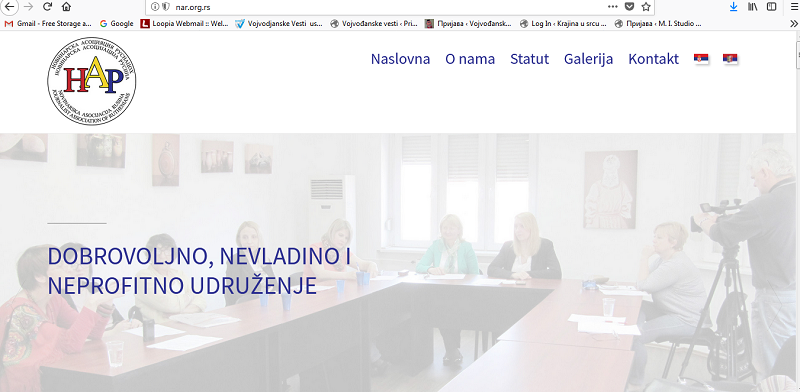Toggle the sidebar view icon
The image size is (800, 392).
coord(771,7)
